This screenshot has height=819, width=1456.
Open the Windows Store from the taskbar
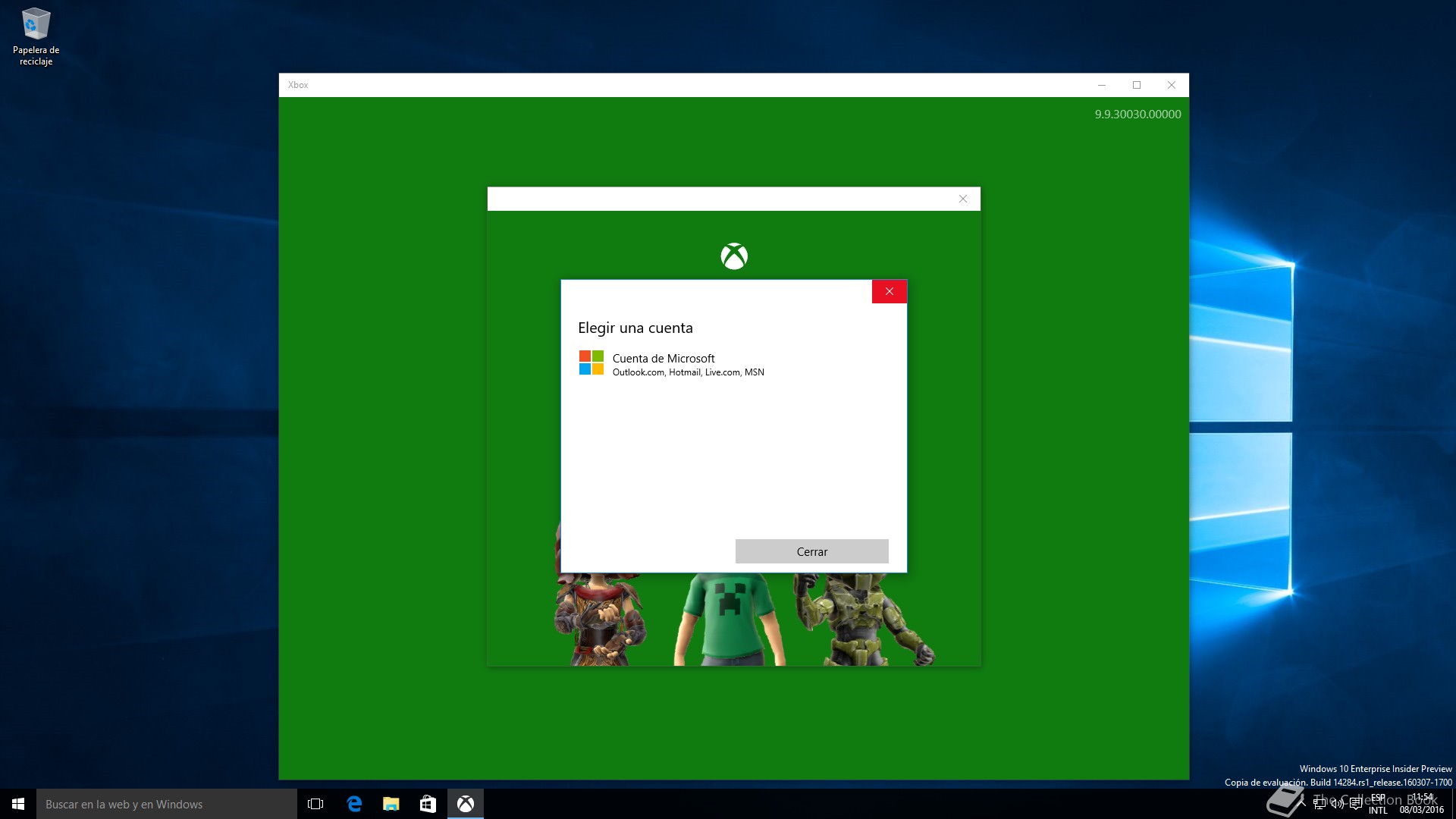click(x=428, y=804)
